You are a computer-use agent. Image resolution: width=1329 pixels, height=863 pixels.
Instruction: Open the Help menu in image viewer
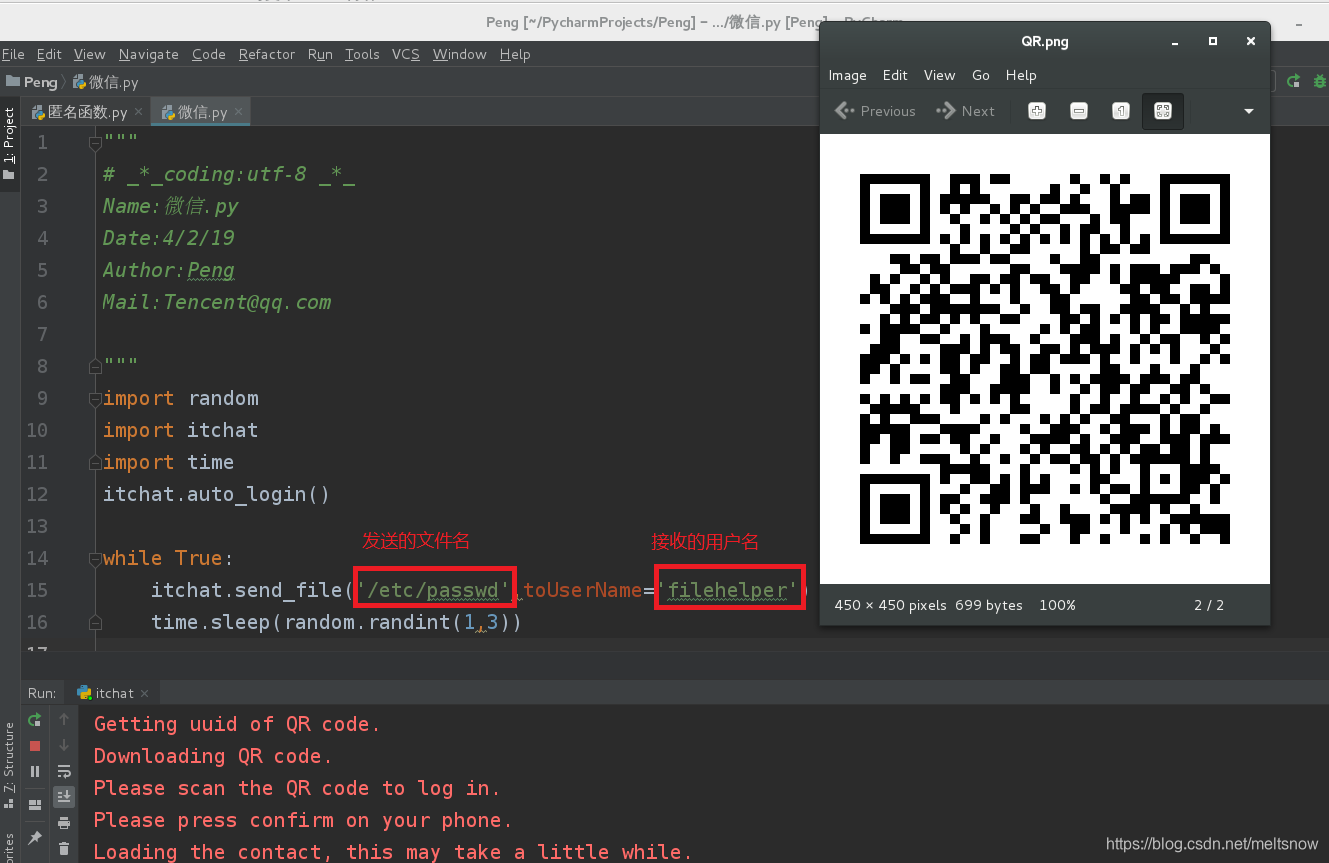click(1021, 75)
